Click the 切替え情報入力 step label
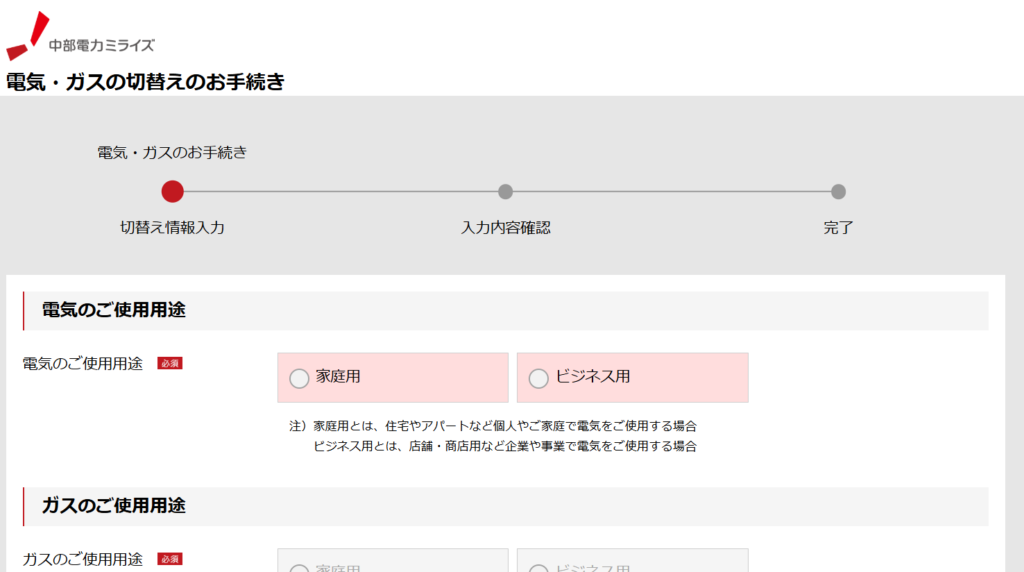The height and width of the screenshot is (572, 1024). (172, 227)
